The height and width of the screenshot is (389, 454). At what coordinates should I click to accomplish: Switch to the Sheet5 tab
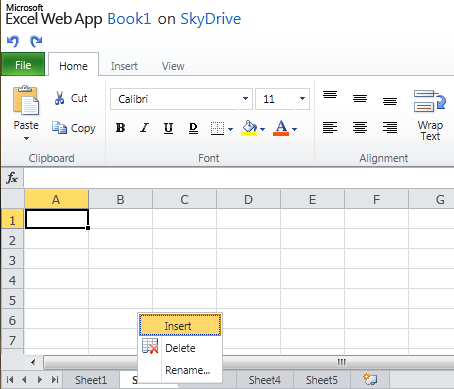(322, 380)
